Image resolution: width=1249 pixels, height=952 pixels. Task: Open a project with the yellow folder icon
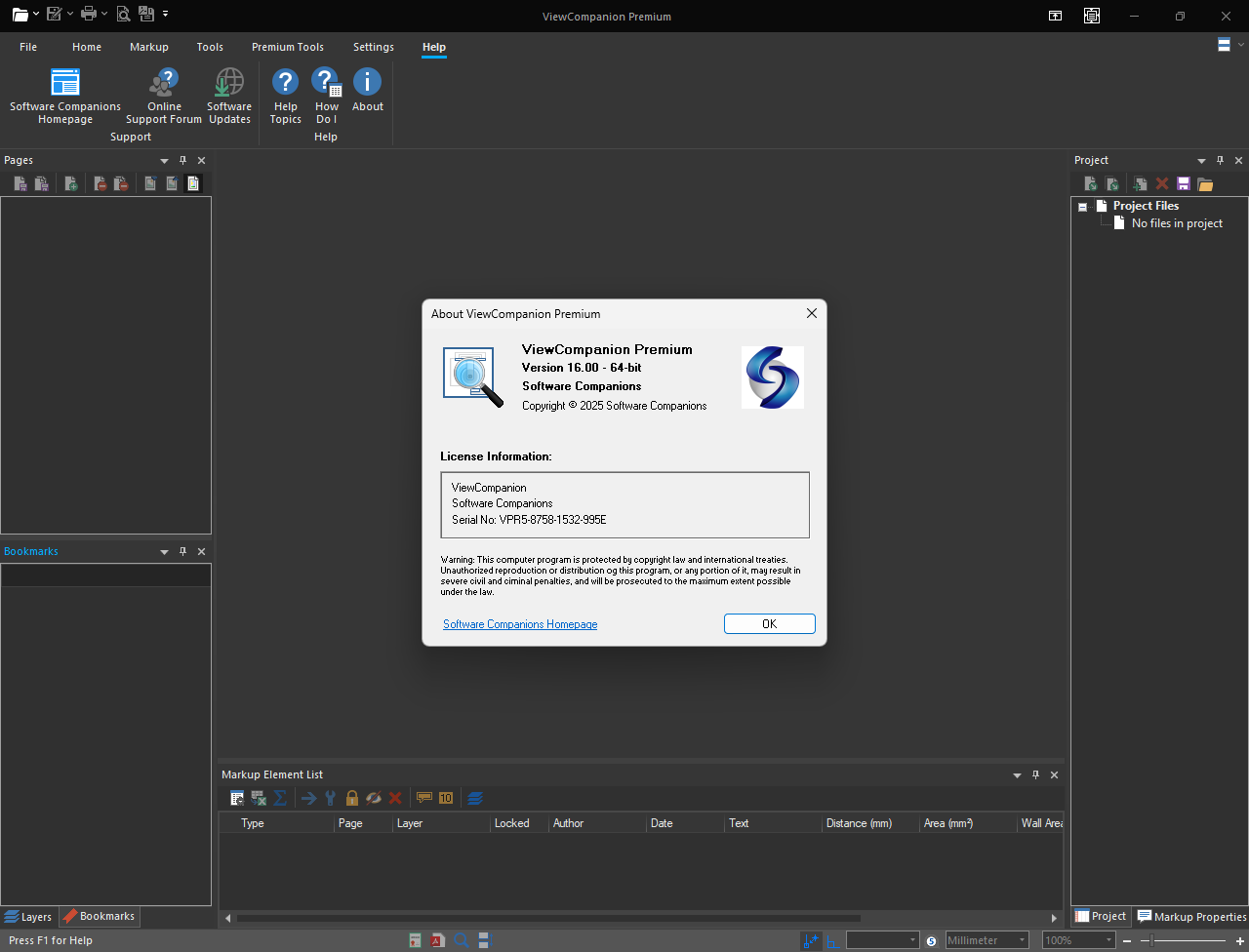click(x=1205, y=183)
